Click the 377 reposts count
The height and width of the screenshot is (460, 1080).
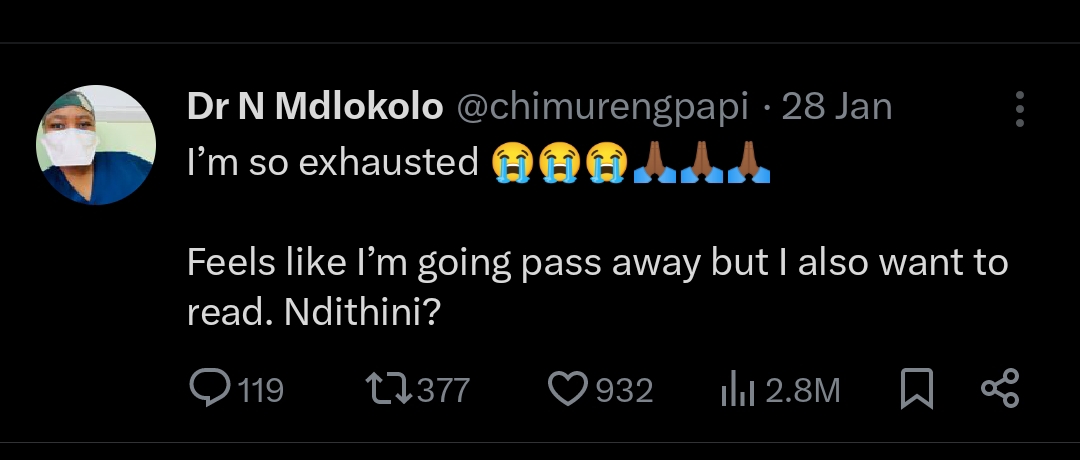click(x=443, y=390)
